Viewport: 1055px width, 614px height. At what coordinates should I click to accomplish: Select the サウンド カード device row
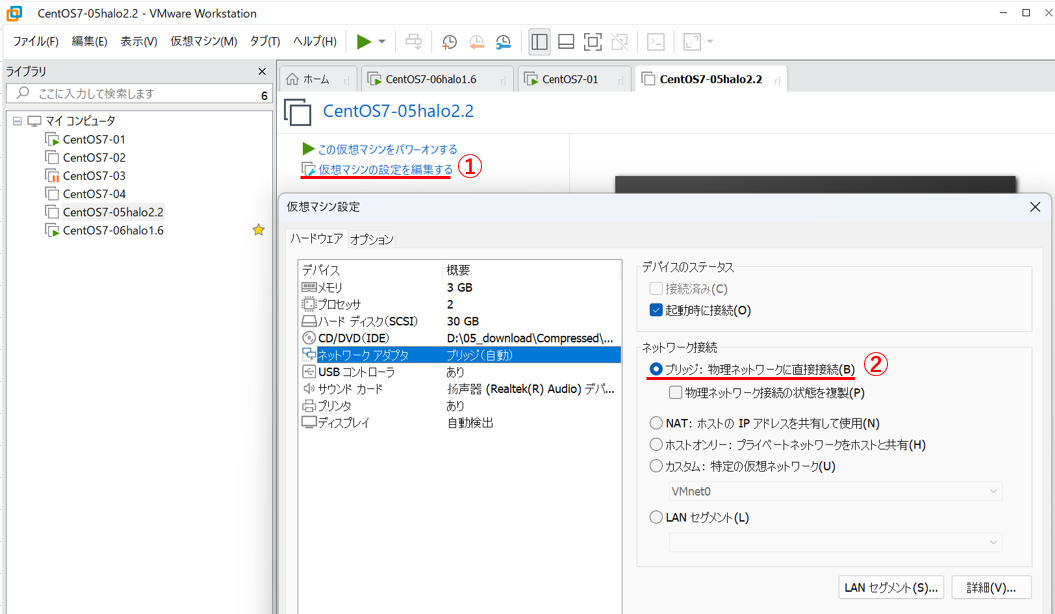[x=460, y=389]
